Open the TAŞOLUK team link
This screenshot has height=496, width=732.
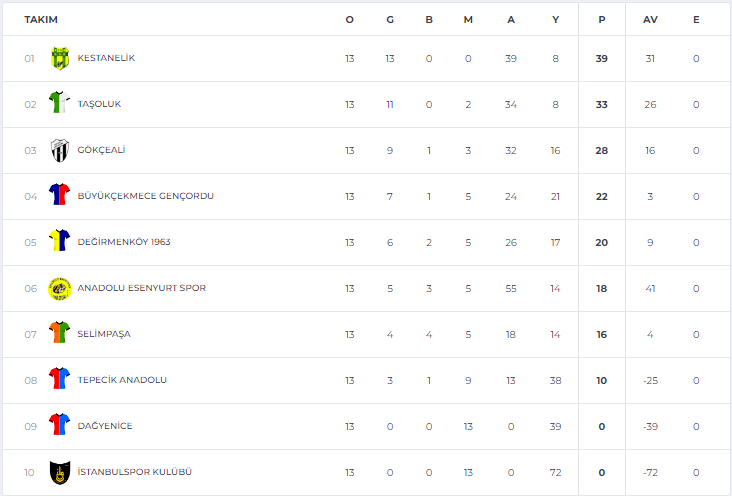coord(99,104)
